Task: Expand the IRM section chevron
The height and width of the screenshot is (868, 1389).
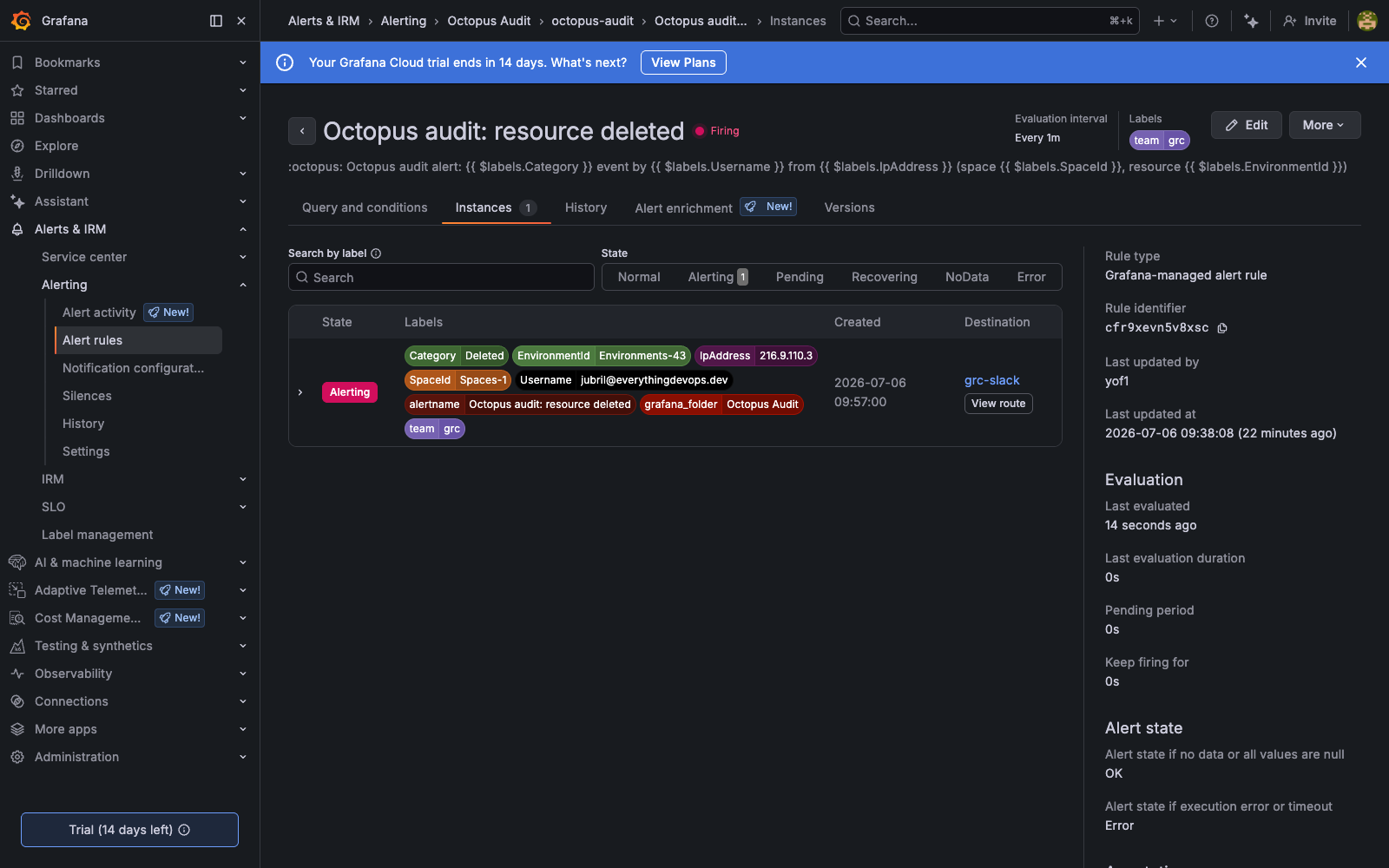Action: coord(243,479)
